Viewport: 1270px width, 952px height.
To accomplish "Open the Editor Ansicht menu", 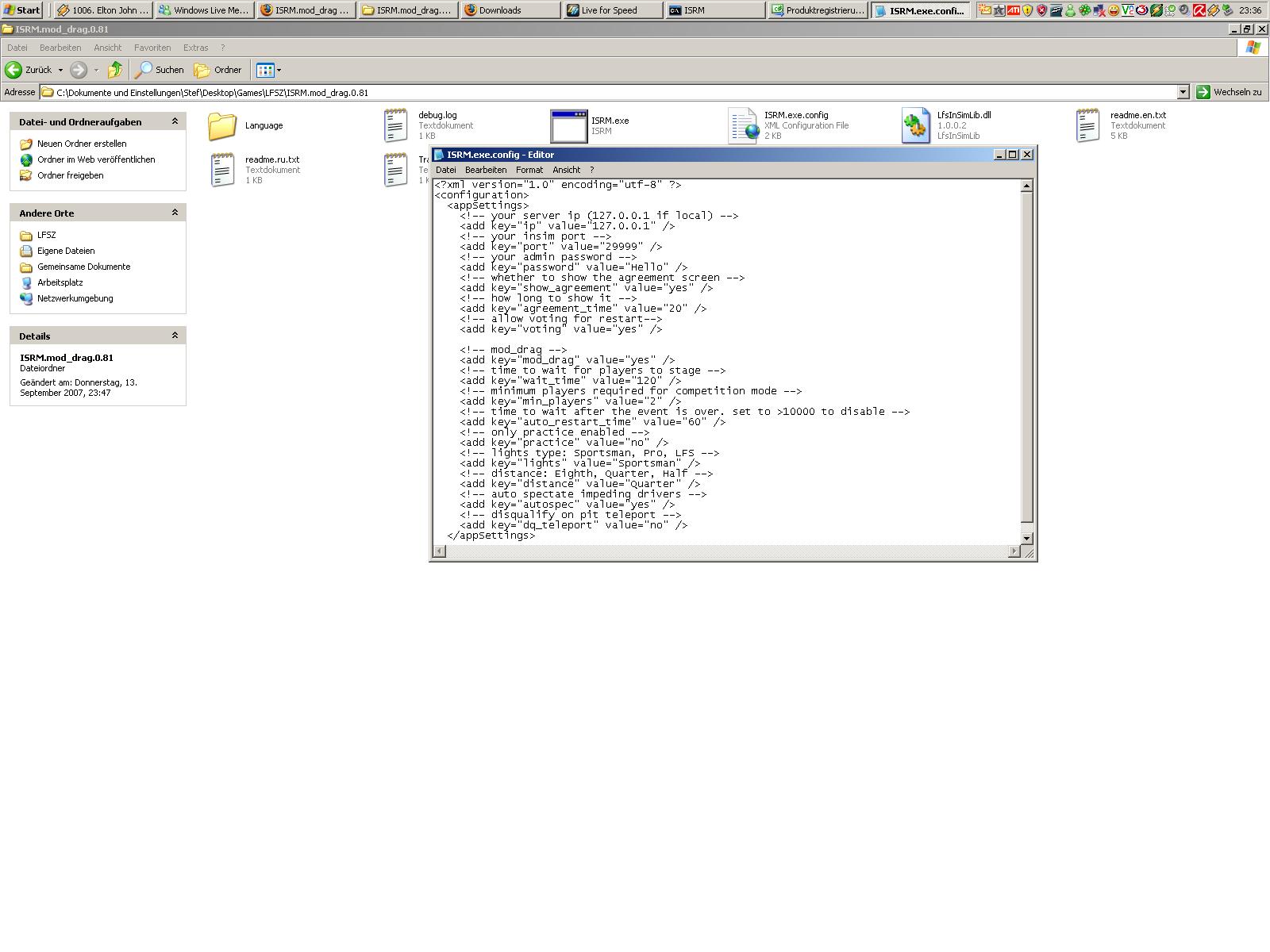I will pos(567,170).
